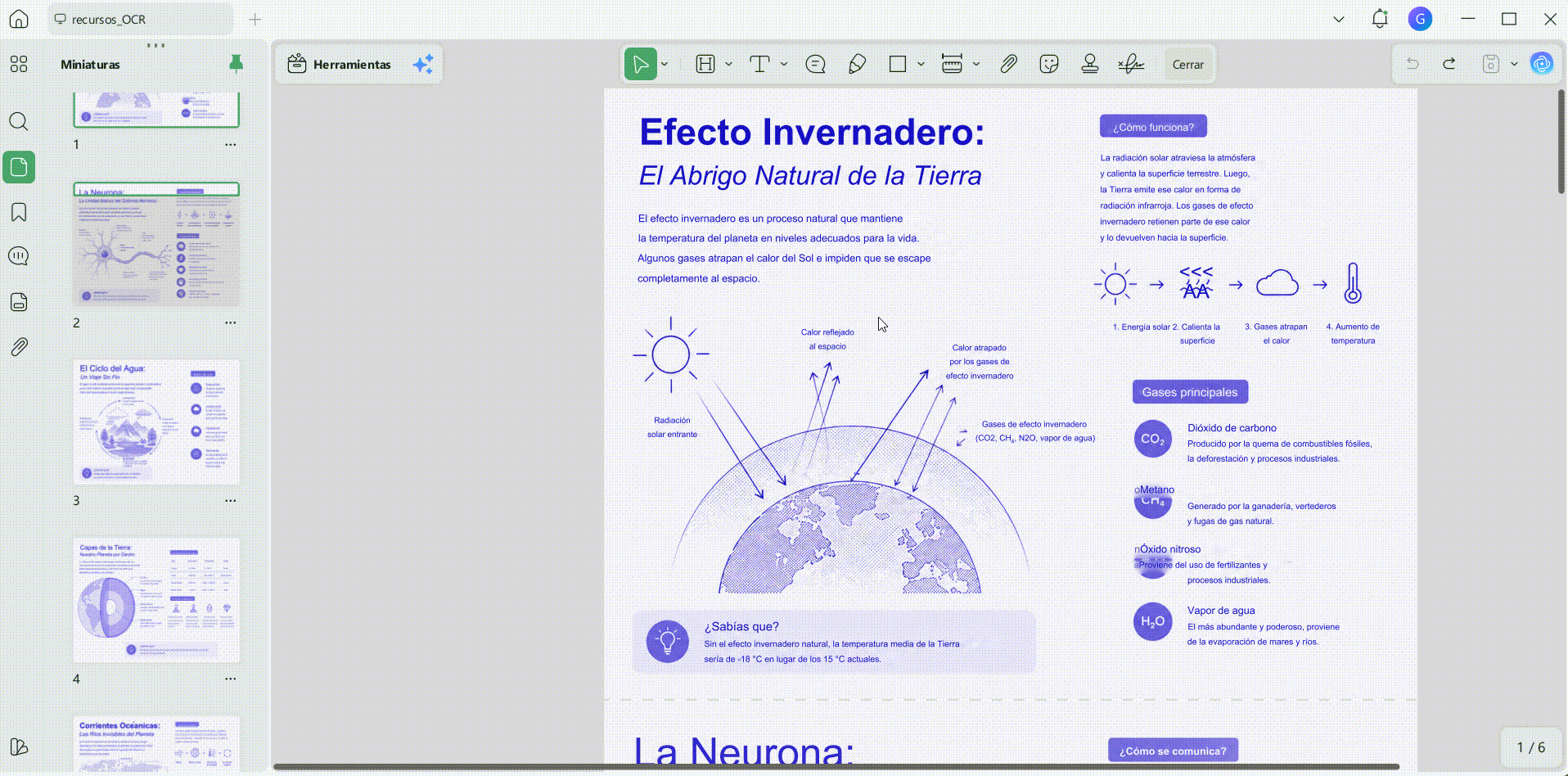Expand the shape tool dropdown arrow
The height and width of the screenshot is (776, 1568).
[x=921, y=65]
